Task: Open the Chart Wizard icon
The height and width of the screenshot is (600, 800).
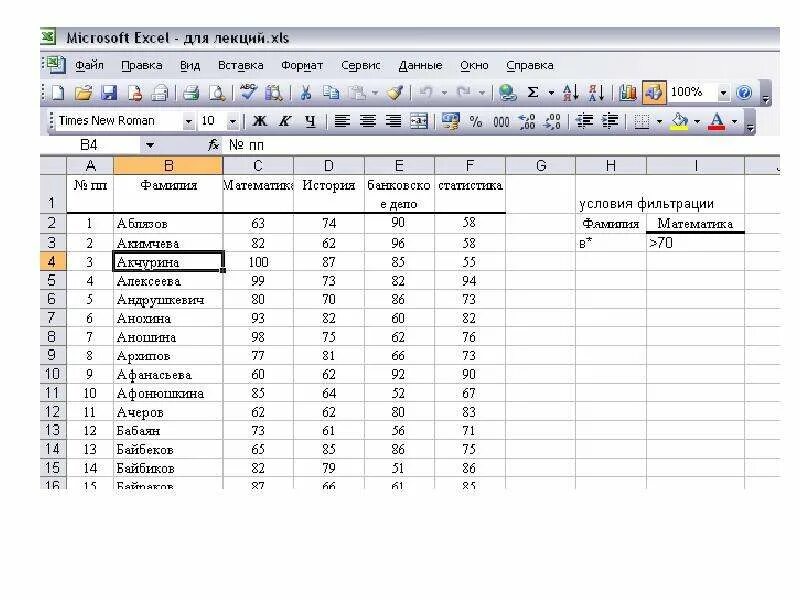Action: pyautogui.click(x=628, y=93)
